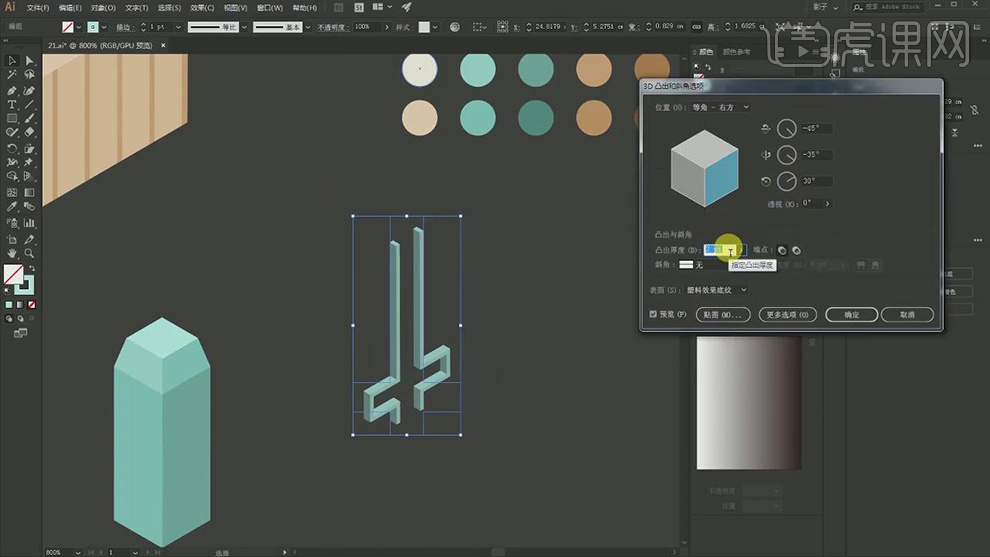
Task: Select the Type tool
Action: tap(12, 104)
